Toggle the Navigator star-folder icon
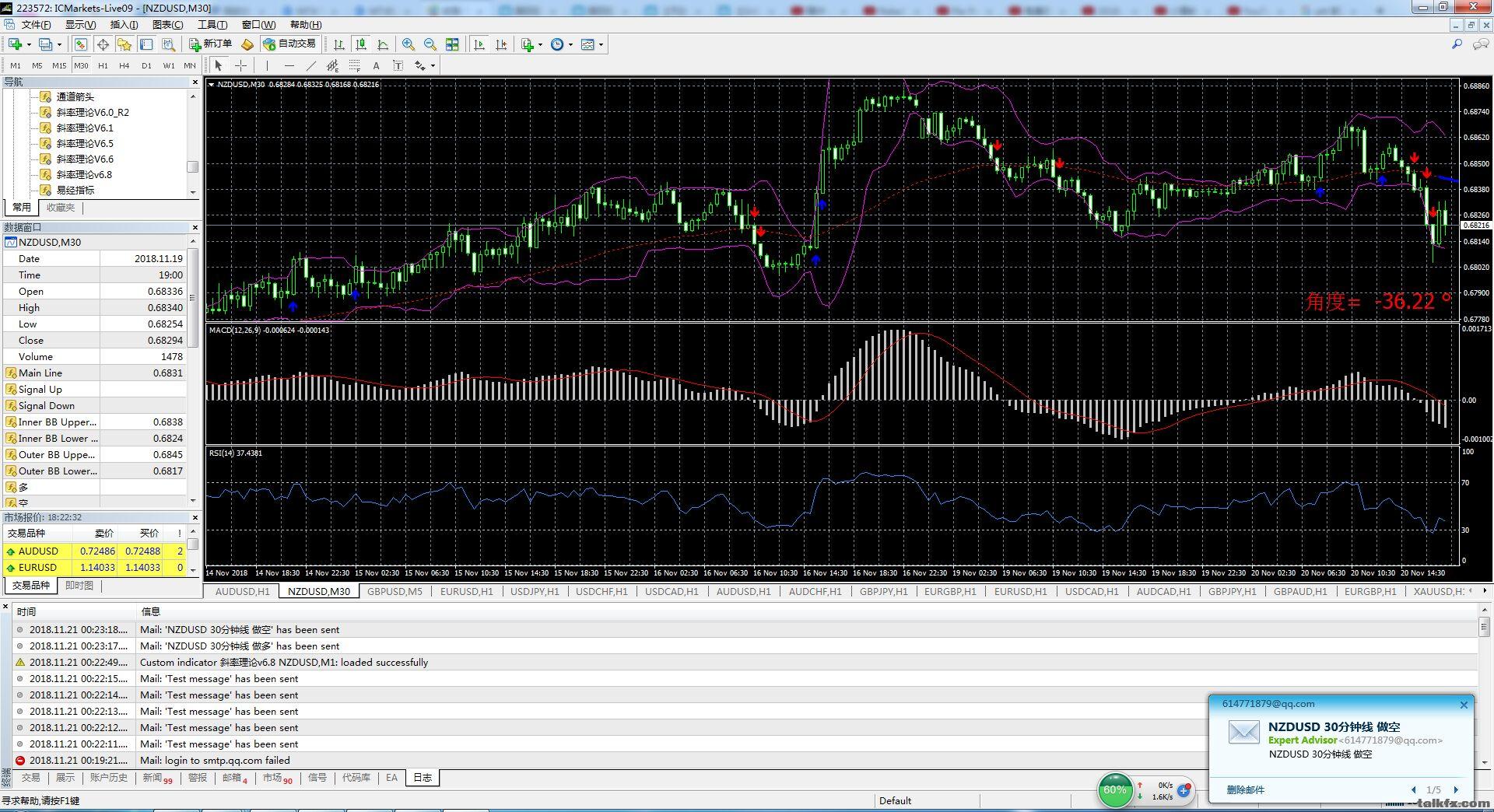This screenshot has height=812, width=1494. (124, 44)
